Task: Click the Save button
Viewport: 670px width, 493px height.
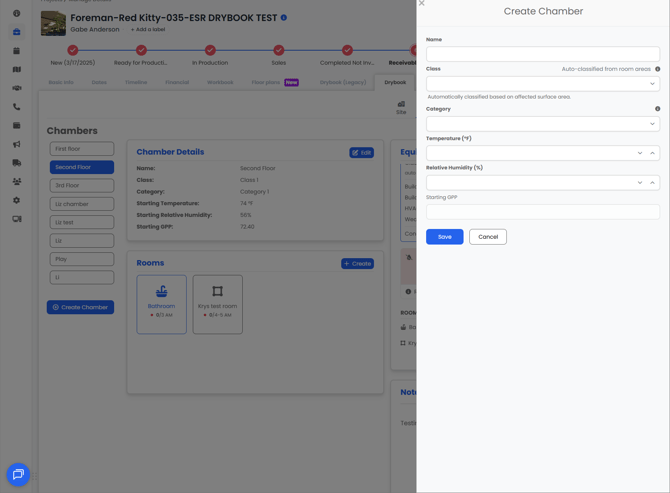Action: pyautogui.click(x=444, y=237)
